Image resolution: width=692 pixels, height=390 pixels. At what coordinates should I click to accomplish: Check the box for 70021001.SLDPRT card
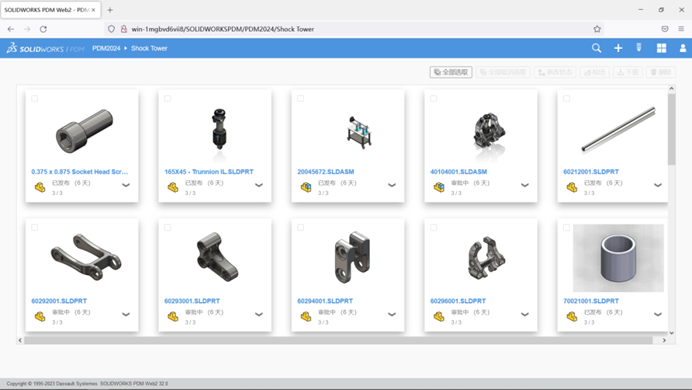pyautogui.click(x=567, y=228)
